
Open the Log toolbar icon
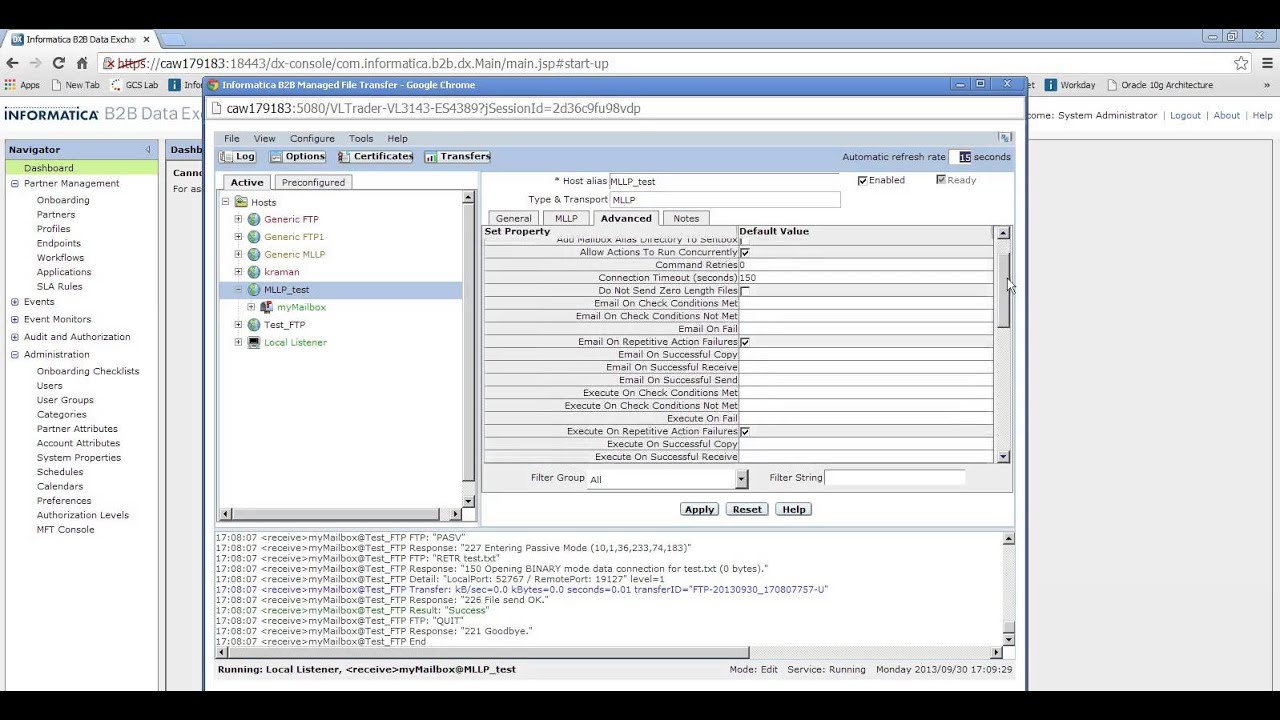pos(238,157)
